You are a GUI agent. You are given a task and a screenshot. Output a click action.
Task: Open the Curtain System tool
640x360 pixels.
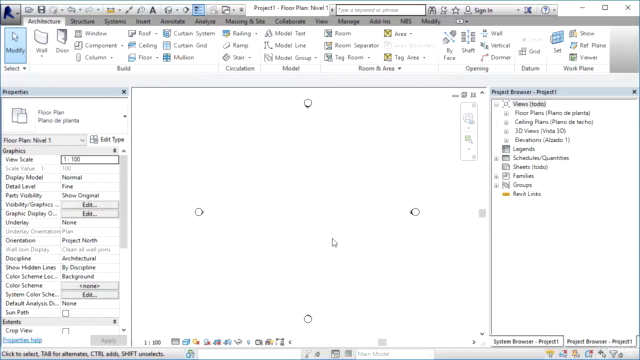point(189,33)
